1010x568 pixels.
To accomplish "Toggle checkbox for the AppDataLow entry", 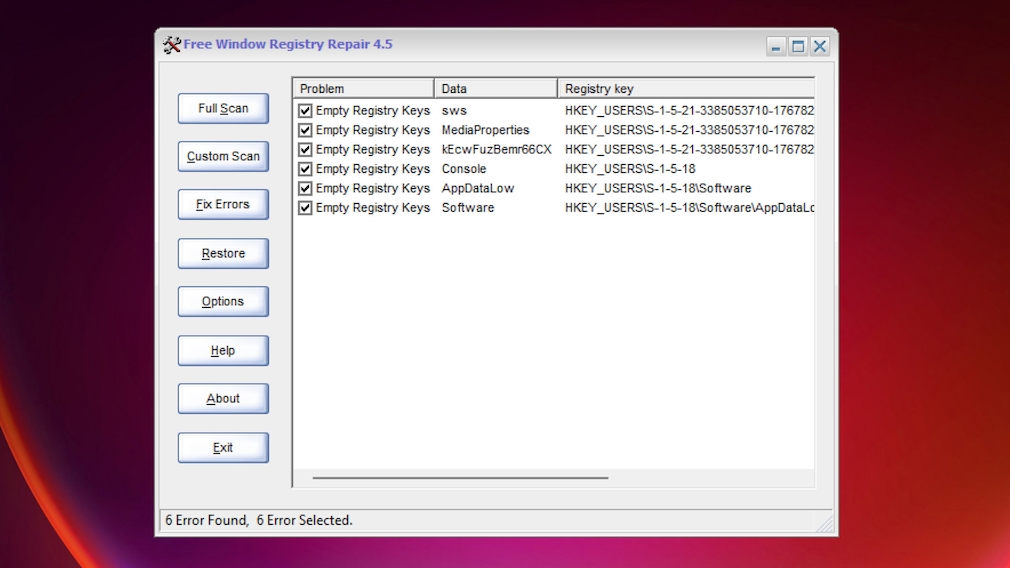I will pyautogui.click(x=305, y=189).
